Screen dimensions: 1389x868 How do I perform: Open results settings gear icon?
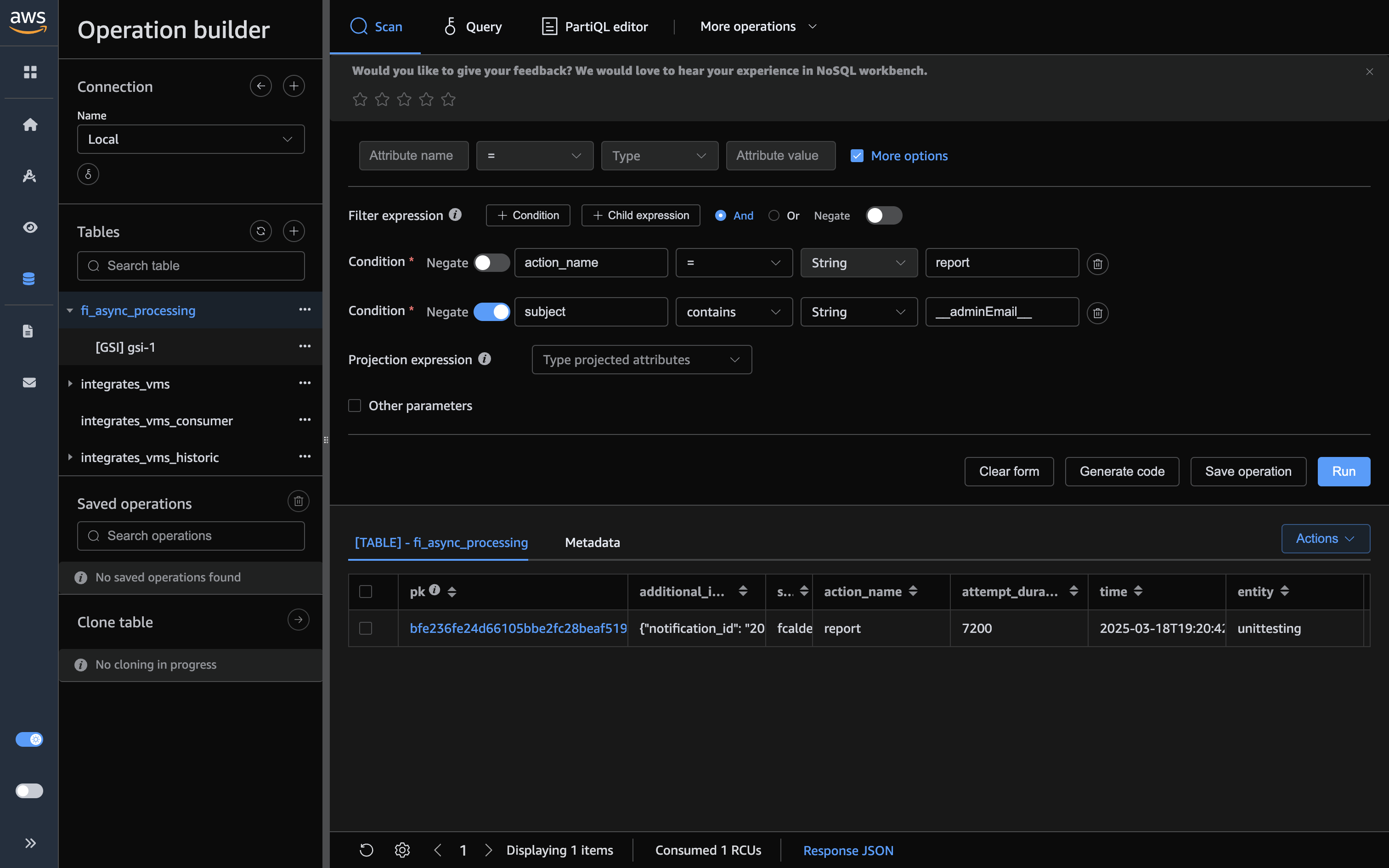pos(402,850)
